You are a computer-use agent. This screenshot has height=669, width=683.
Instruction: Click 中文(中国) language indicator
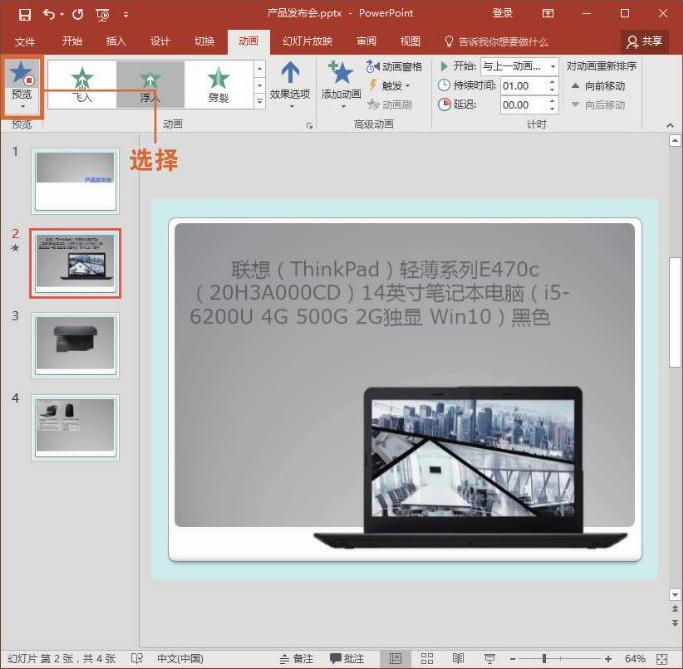click(180, 659)
